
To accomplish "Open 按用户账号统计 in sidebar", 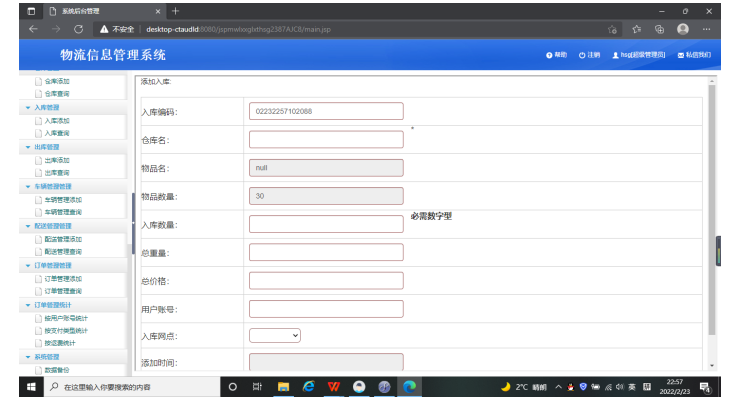I will point(66,318).
